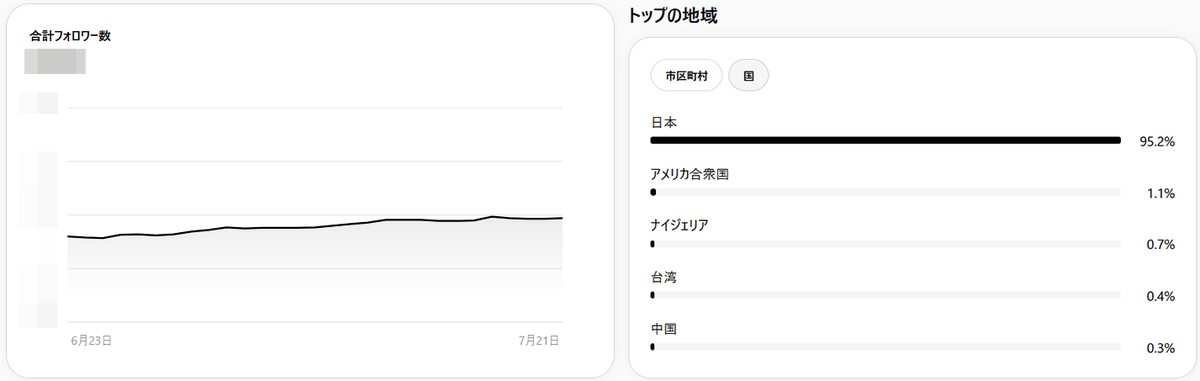This screenshot has width=1200, height=381.
Task: Click the 6月23日 date label on chart
Action: point(91,341)
